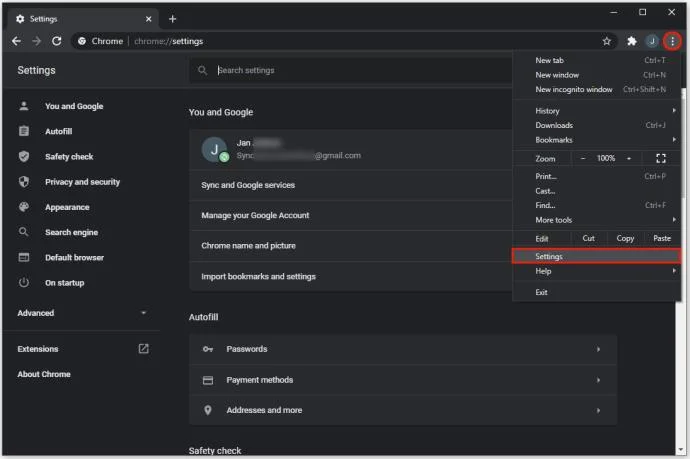Expand Passwords row chevron

[598, 349]
